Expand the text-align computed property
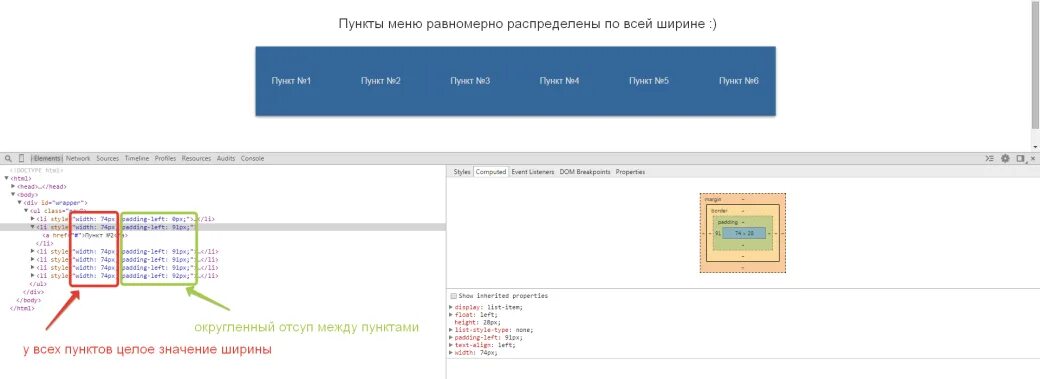 coord(452,345)
